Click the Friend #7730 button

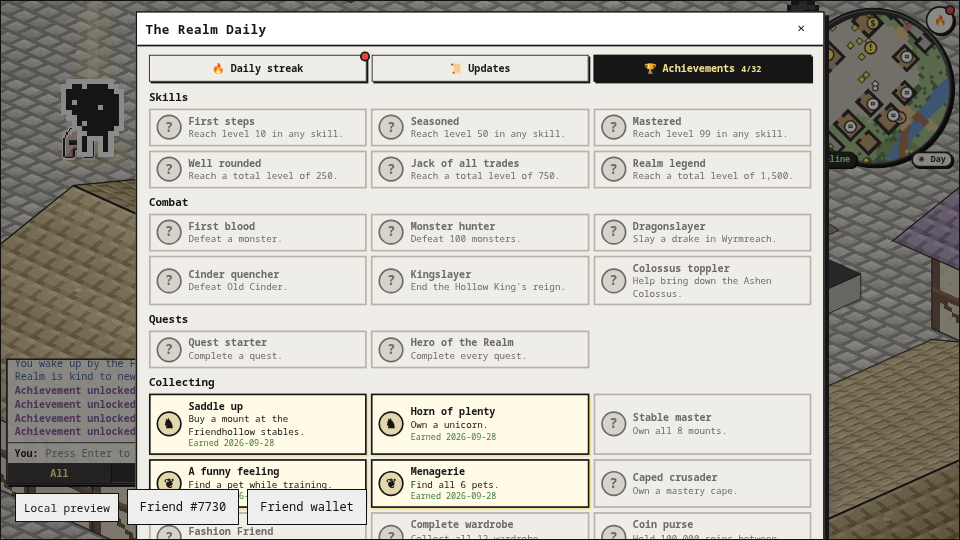pos(182,507)
